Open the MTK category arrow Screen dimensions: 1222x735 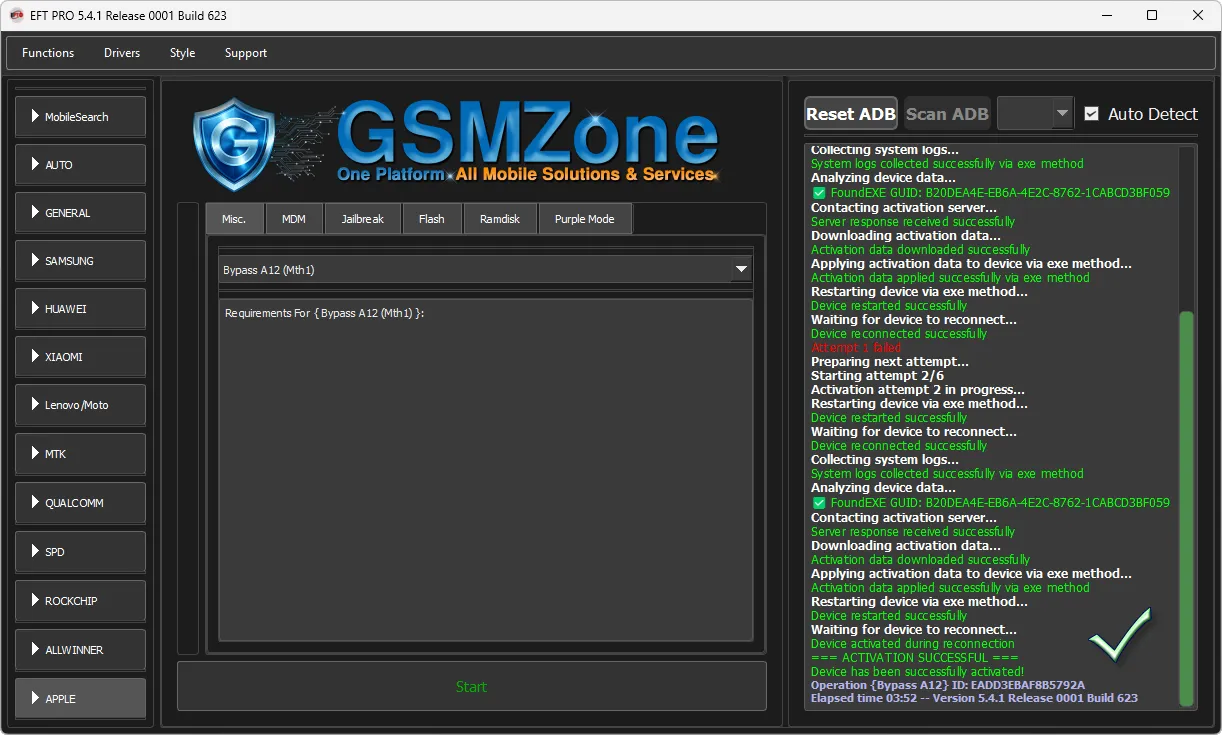(35, 454)
